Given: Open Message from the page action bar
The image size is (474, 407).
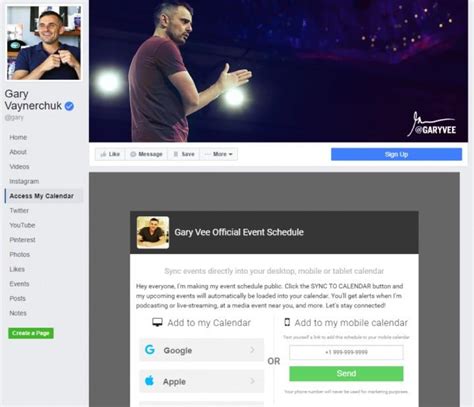Looking at the screenshot, I should (146, 154).
